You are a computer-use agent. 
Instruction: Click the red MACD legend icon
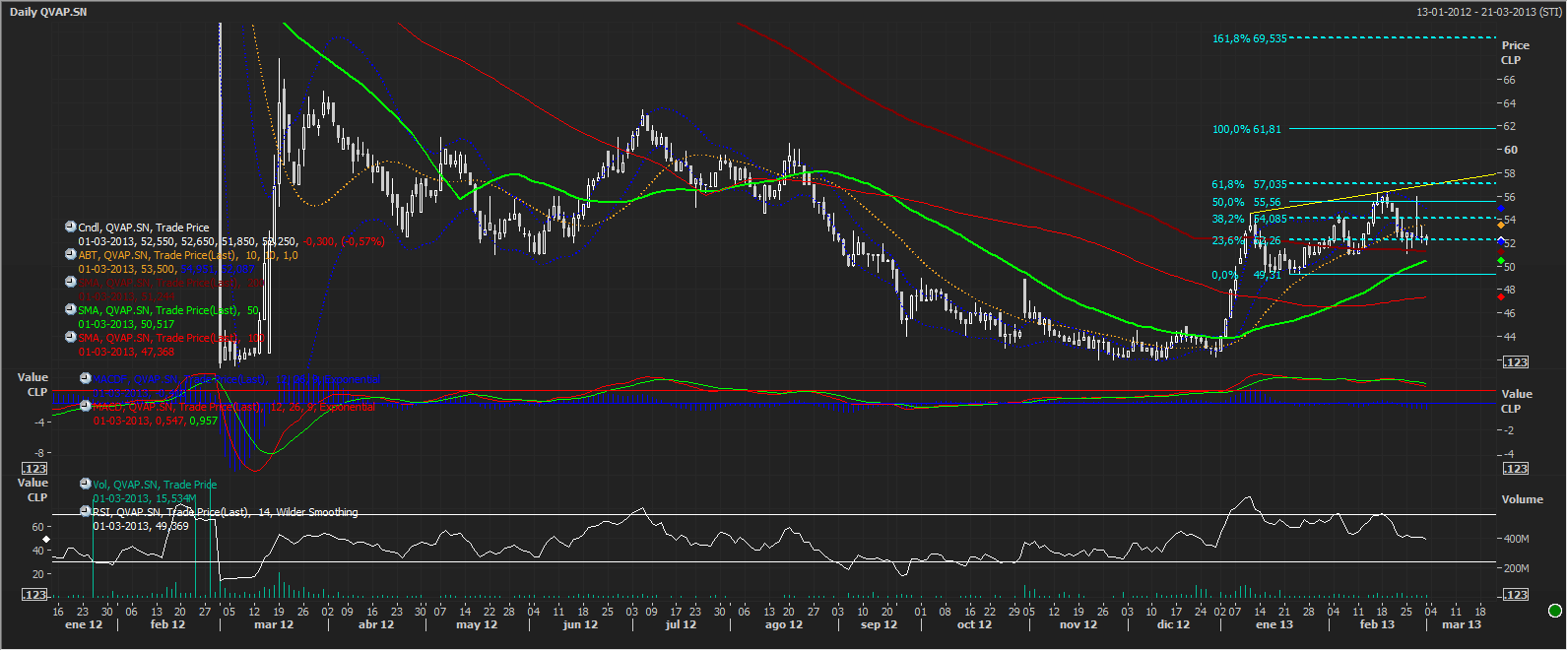pyautogui.click(x=86, y=406)
